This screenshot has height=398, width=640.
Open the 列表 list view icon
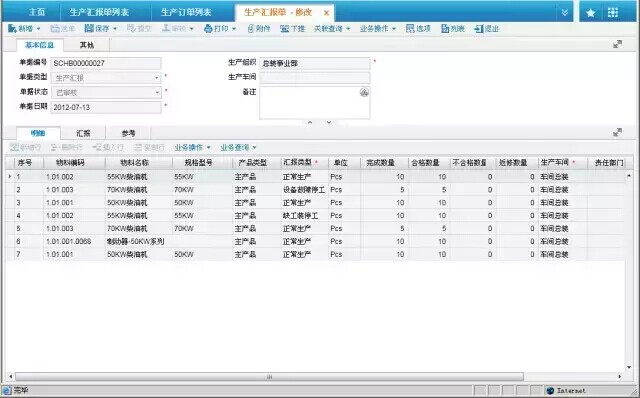pyautogui.click(x=445, y=29)
